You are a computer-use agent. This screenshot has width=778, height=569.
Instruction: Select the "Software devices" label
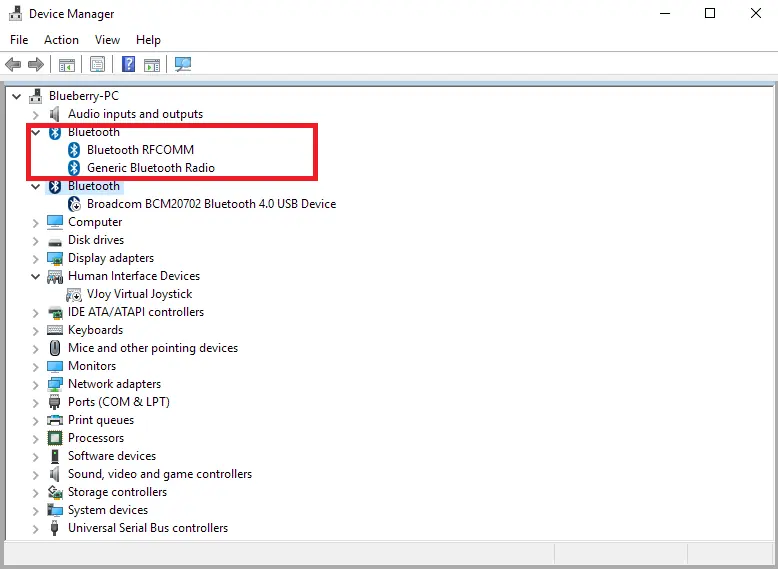112,456
